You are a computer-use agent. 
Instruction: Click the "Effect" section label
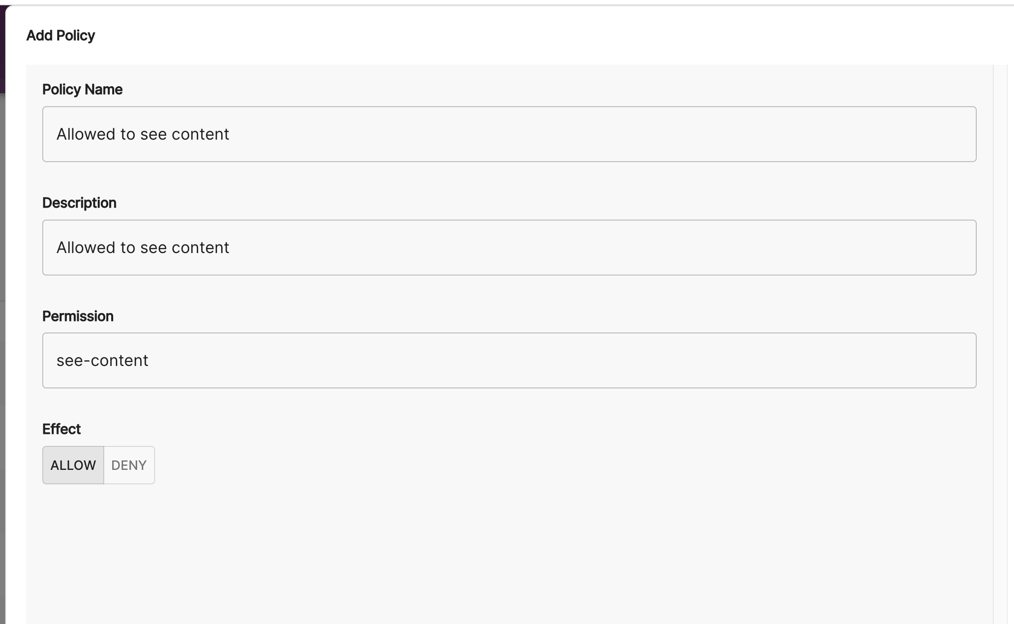pos(61,428)
